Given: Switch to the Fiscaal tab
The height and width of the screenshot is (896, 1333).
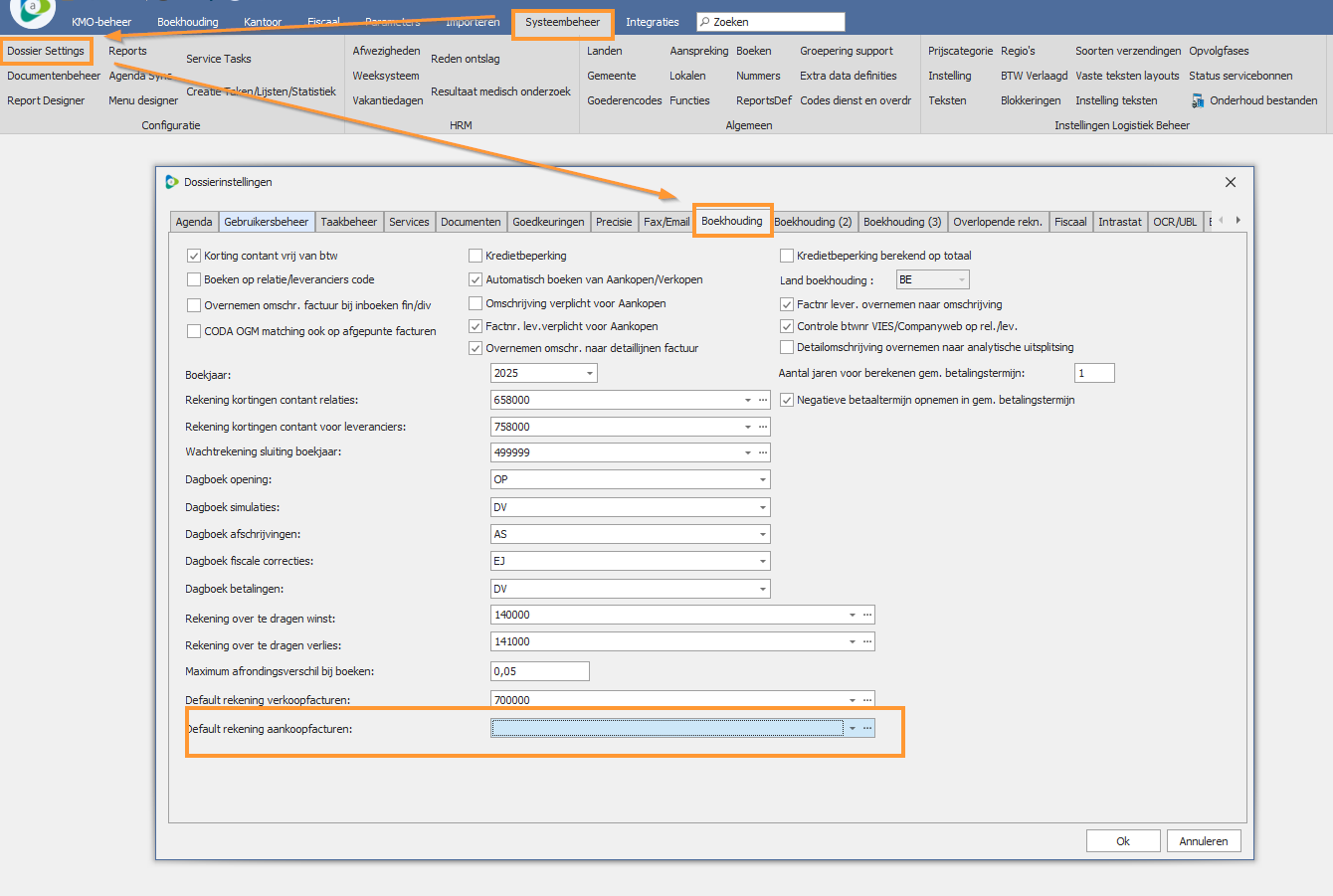Looking at the screenshot, I should point(1070,222).
